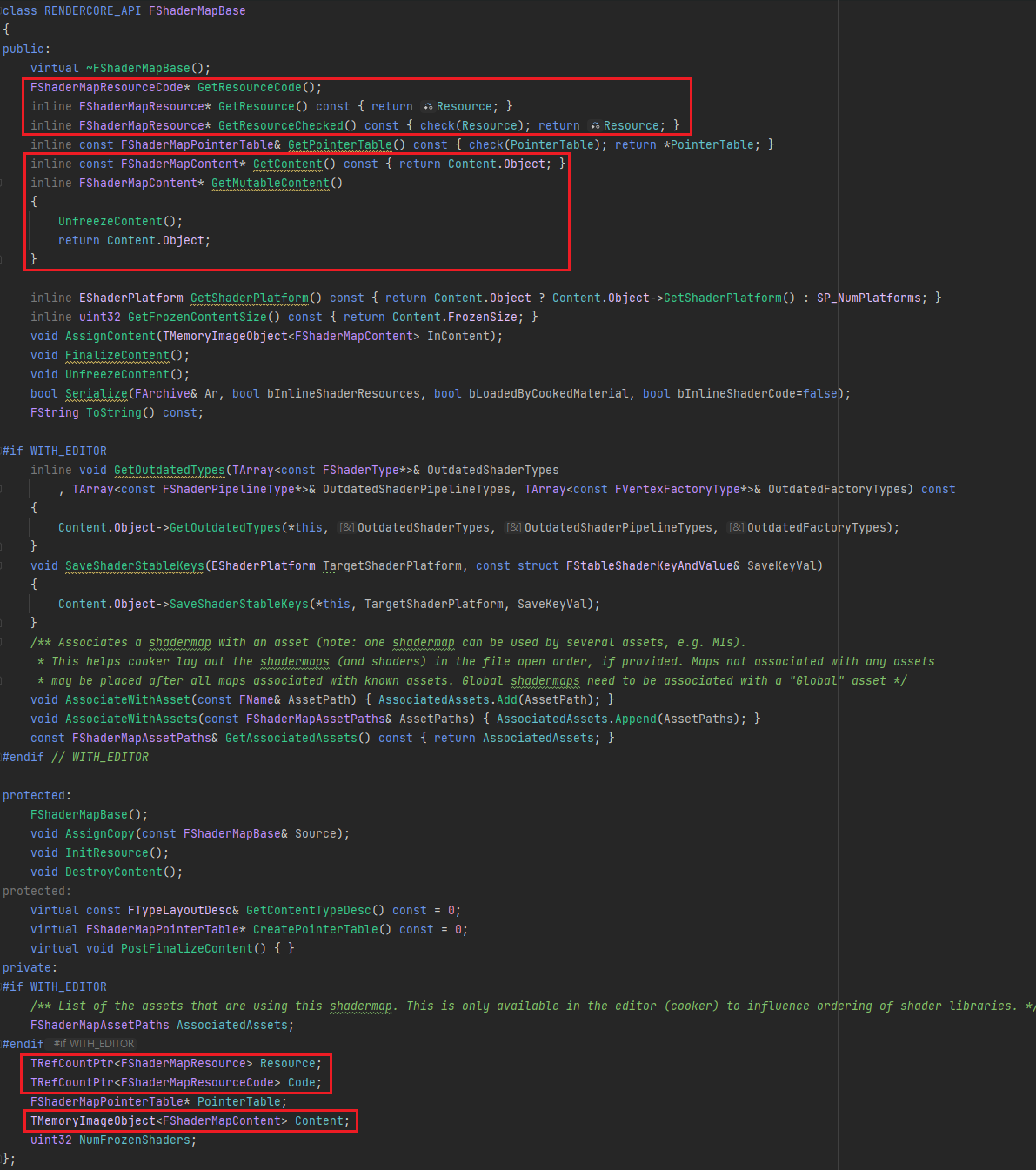Click the InContent parameter name
The image size is (1036, 1170).
click(x=458, y=336)
